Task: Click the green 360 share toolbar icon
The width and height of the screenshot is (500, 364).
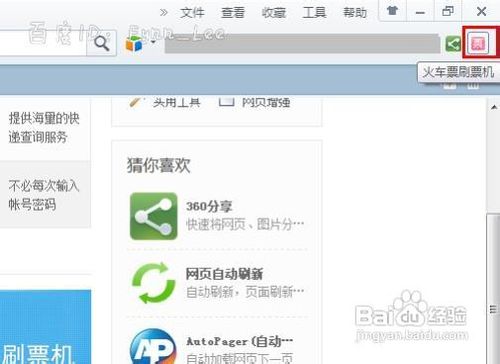Action: 453,44
